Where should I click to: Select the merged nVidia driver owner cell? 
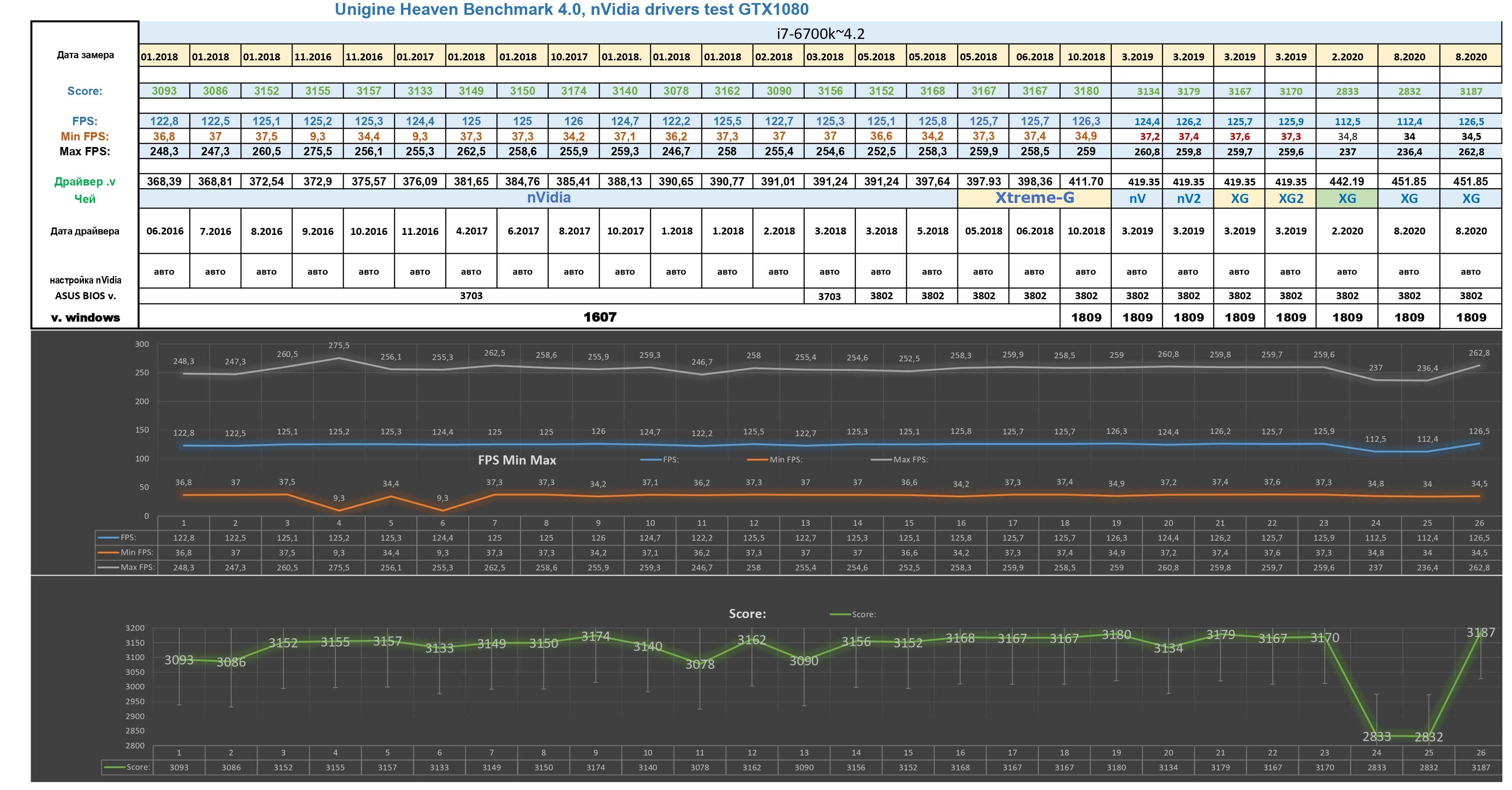click(548, 198)
